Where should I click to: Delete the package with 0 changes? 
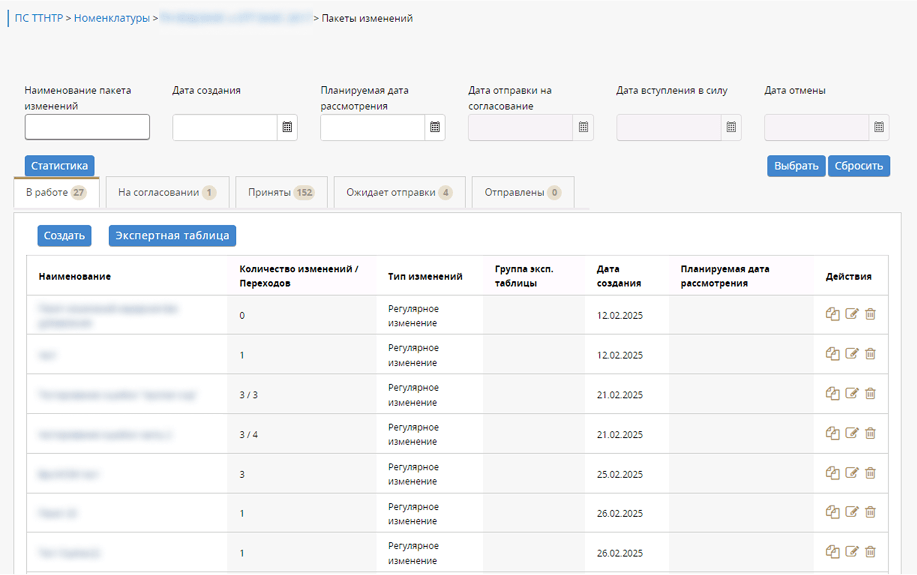(870, 314)
